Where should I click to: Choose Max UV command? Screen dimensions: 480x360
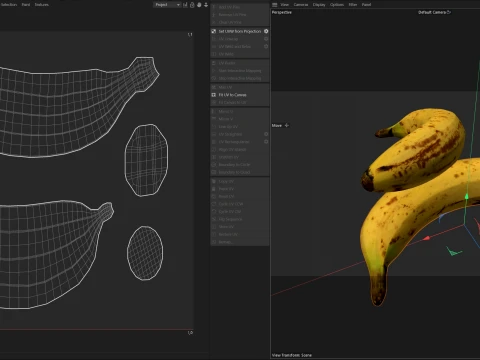240,87
